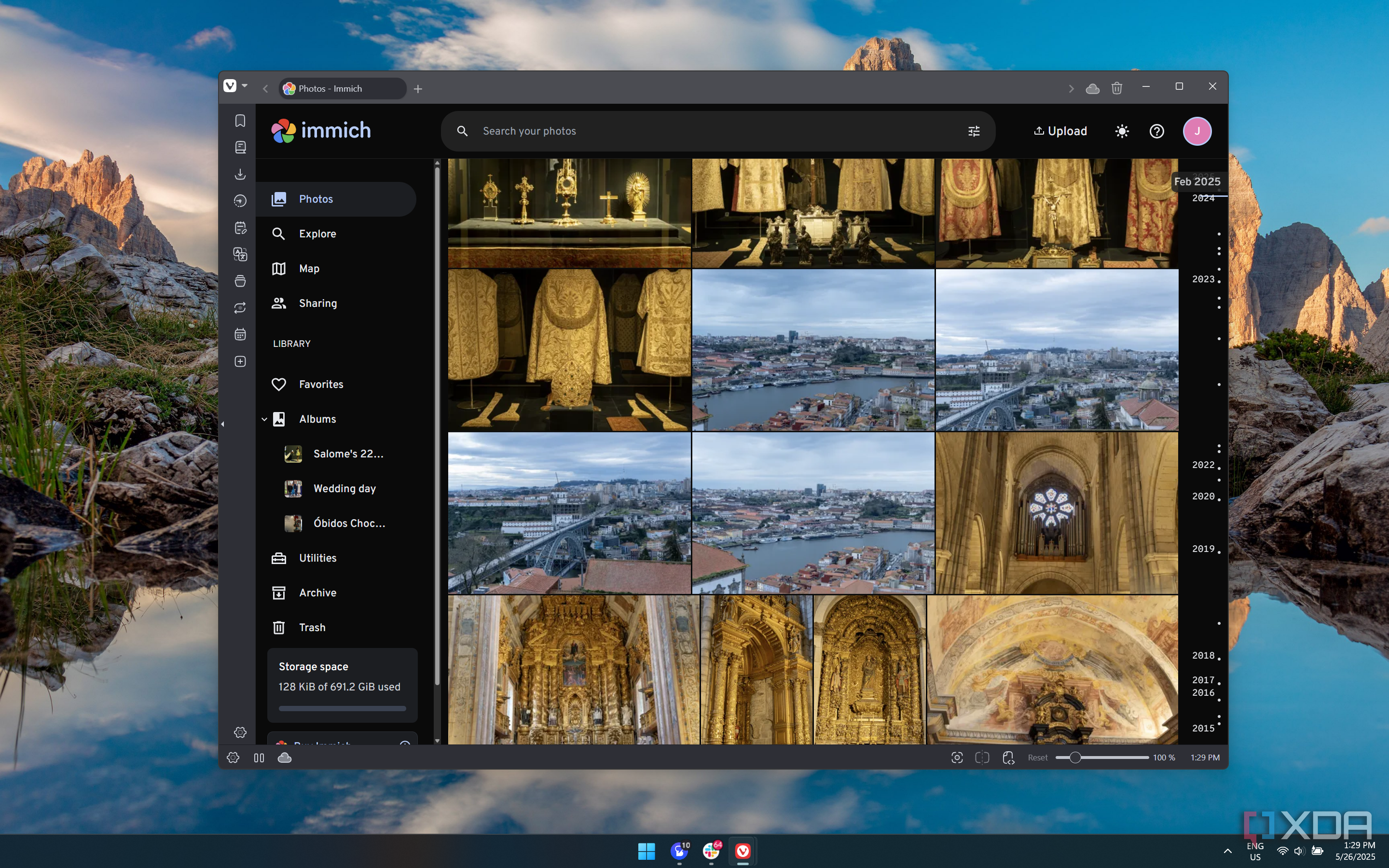The image size is (1389, 868).
Task: Click the Immich logo
Action: 321,131
